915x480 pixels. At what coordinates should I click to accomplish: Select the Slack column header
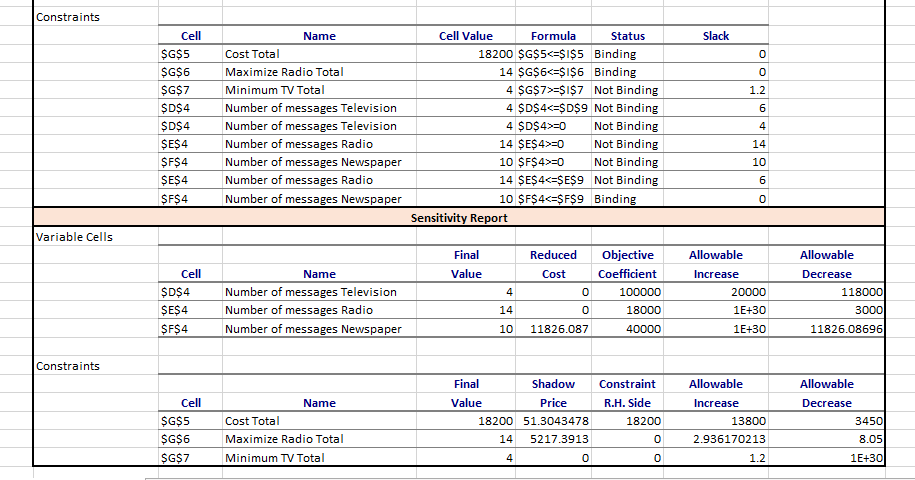click(x=716, y=36)
